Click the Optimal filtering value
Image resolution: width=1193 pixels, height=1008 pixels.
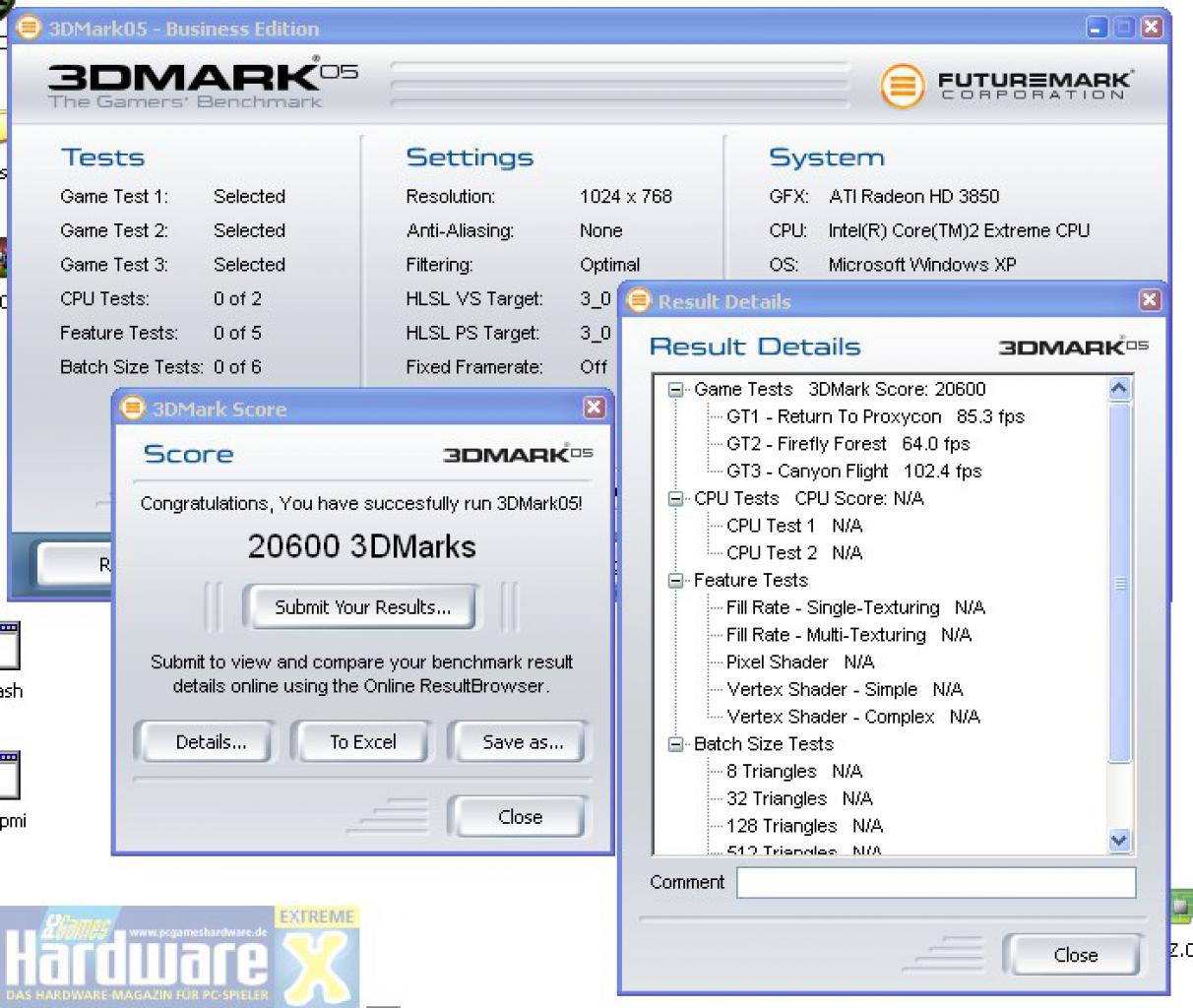pyautogui.click(x=609, y=265)
